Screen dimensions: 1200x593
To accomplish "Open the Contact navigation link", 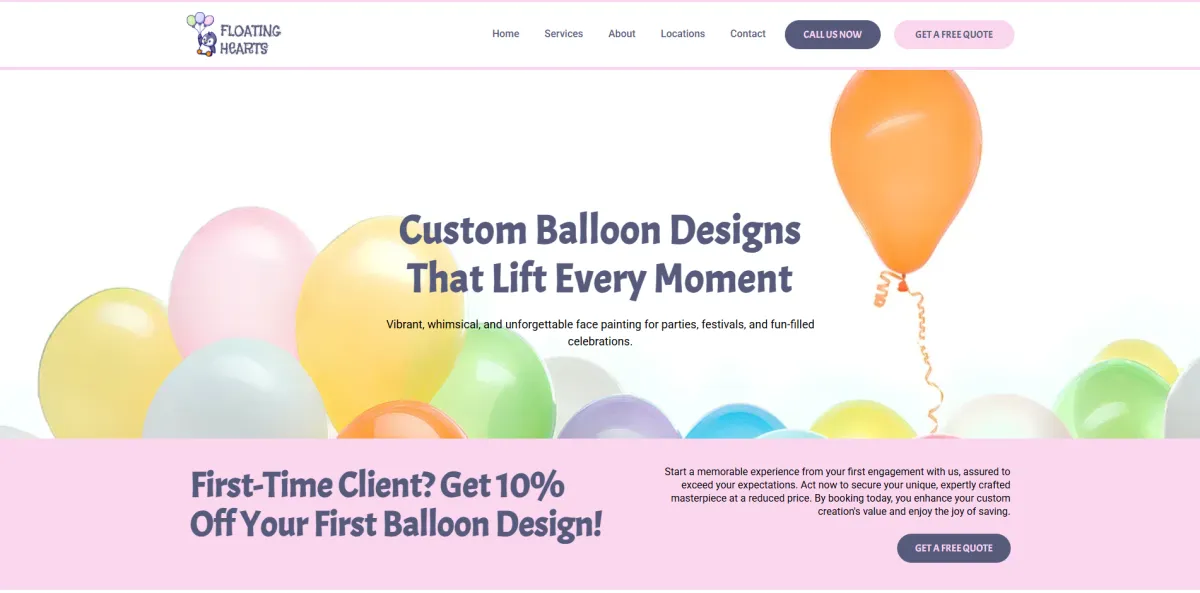I will point(747,34).
